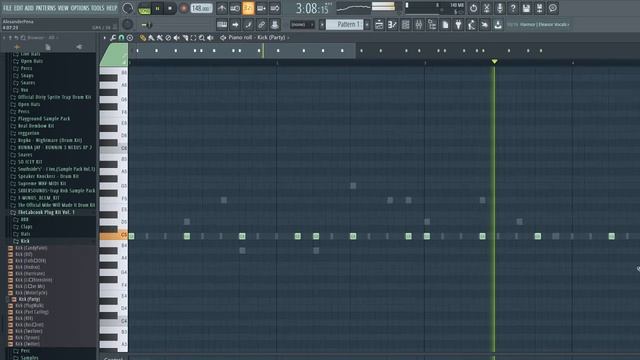640x360 pixels.
Task: Adjust the master volume knob
Action: pyautogui.click(x=127, y=8)
